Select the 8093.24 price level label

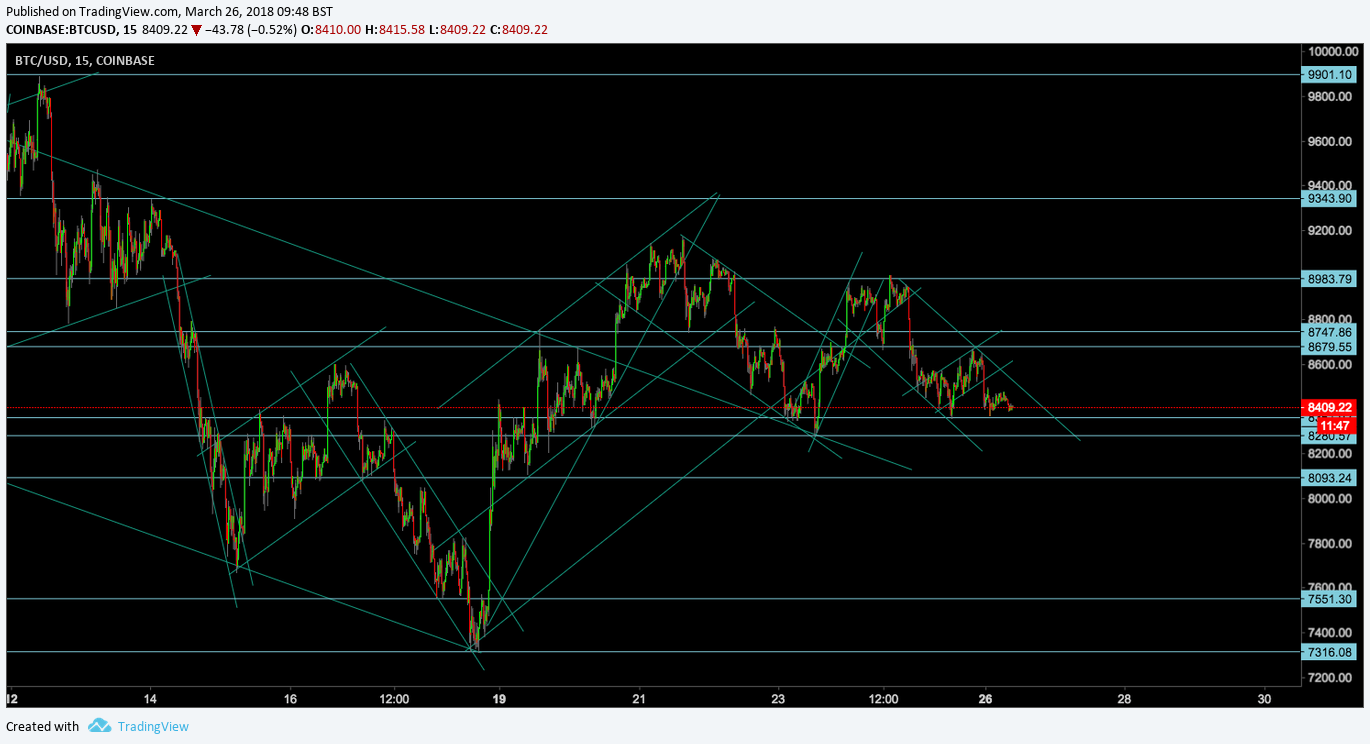tap(1329, 477)
